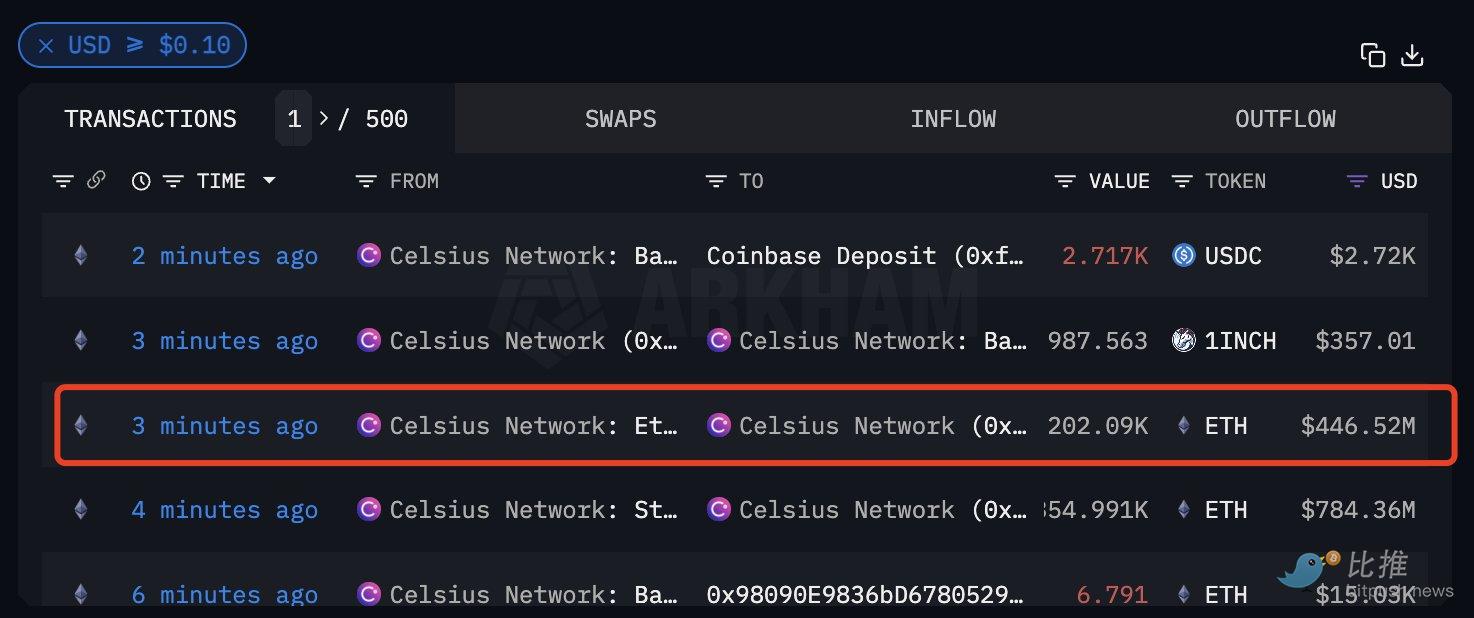The image size is (1474, 618).
Task: Click the $784.36M USD value
Action: [1358, 510]
